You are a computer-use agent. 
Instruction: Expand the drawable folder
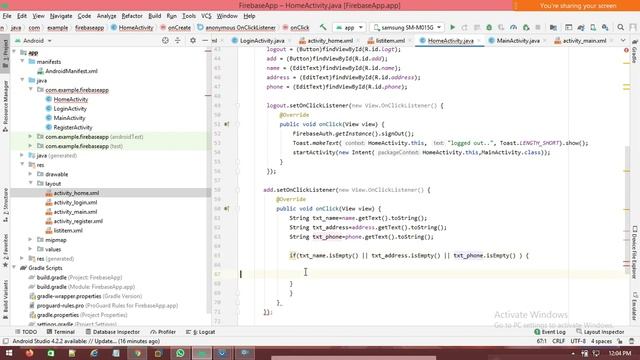click(x=30, y=174)
